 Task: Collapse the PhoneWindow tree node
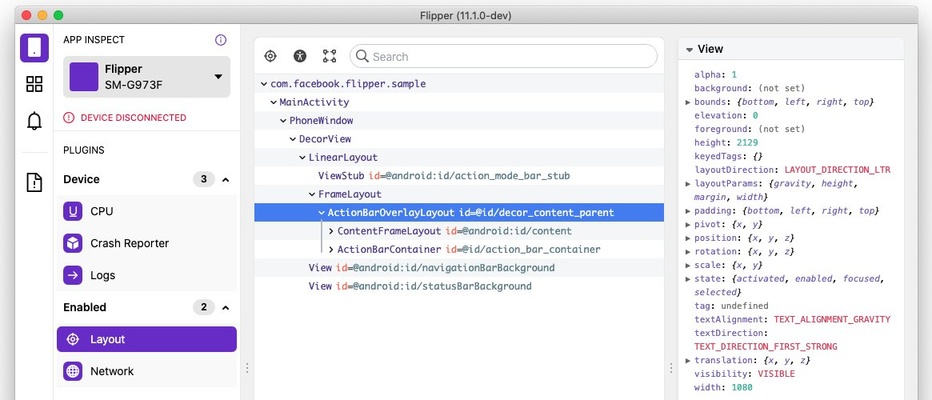284,121
